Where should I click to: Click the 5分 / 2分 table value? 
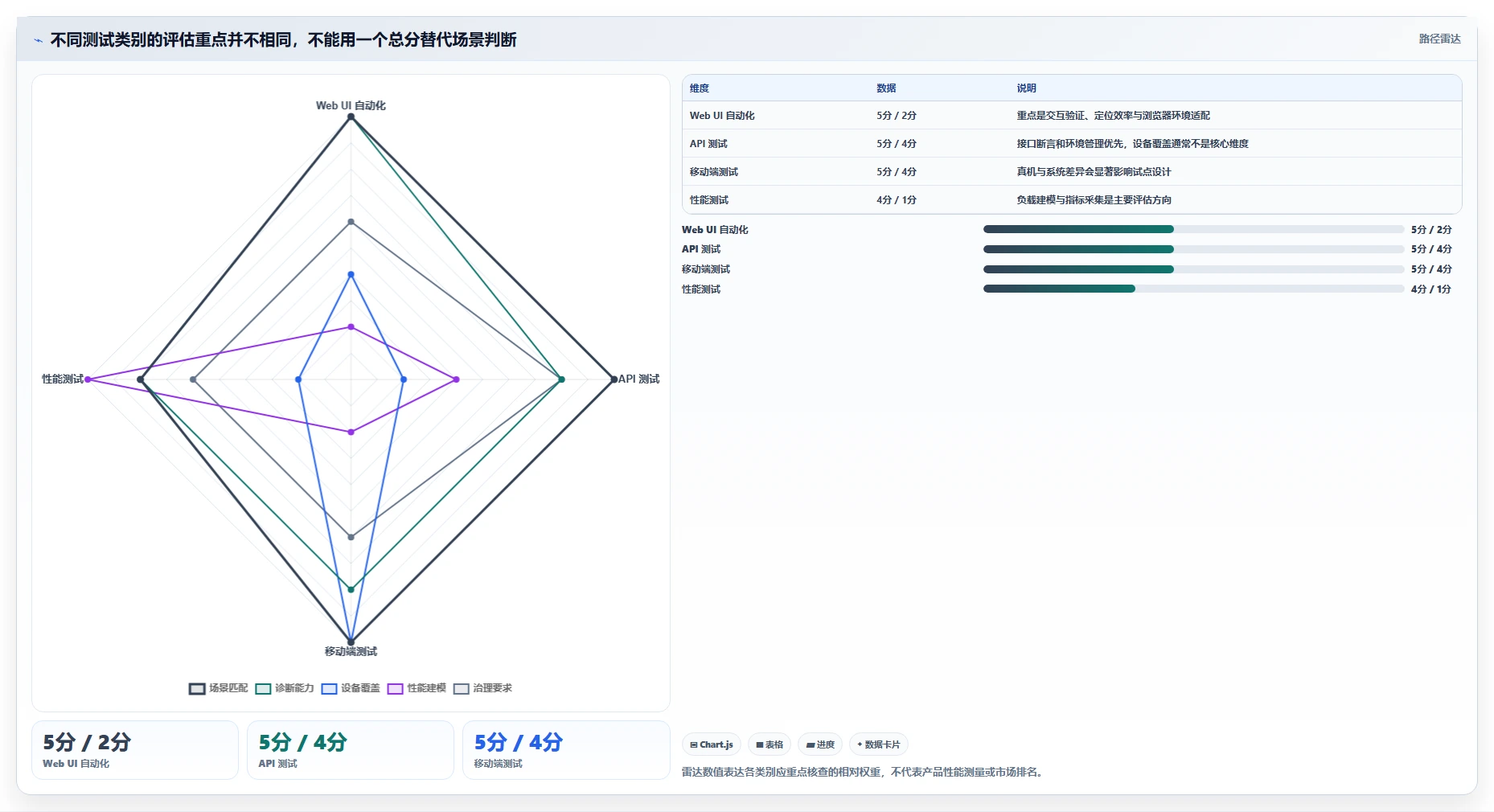(897, 116)
